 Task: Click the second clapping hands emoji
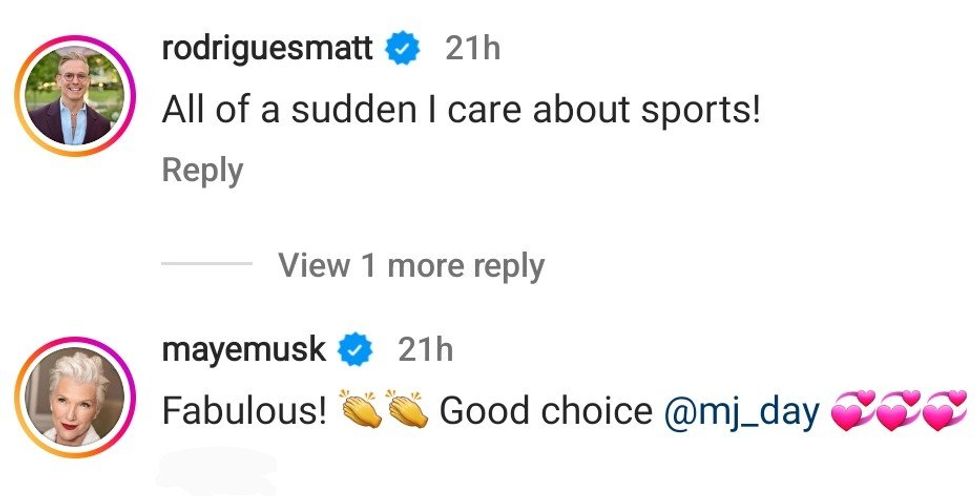click(405, 410)
